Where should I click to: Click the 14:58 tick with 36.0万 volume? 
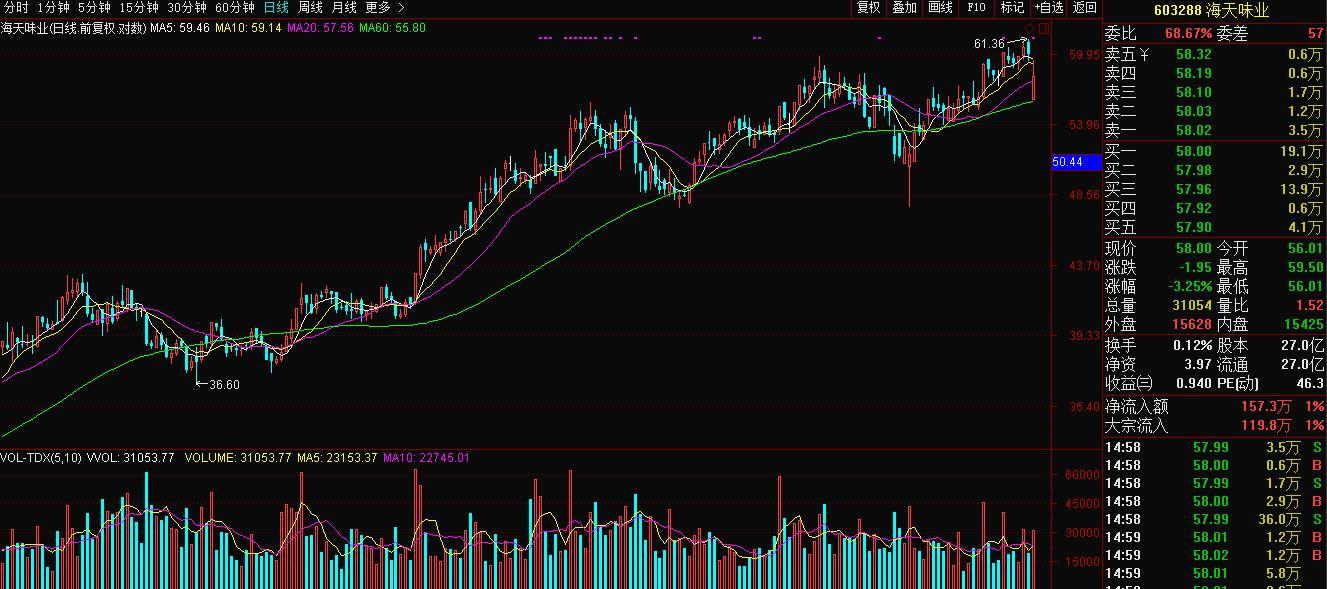pyautogui.click(x=1215, y=519)
